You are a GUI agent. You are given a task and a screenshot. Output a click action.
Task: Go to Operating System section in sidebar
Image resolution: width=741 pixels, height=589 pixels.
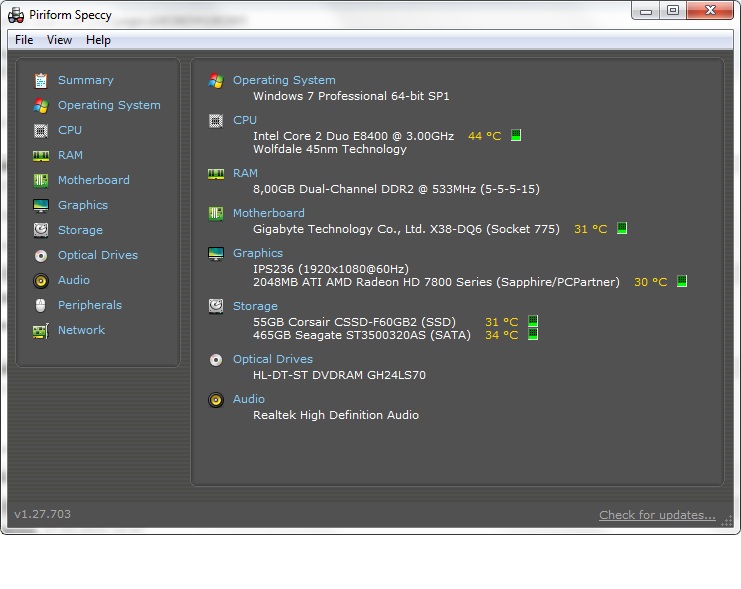tap(109, 105)
